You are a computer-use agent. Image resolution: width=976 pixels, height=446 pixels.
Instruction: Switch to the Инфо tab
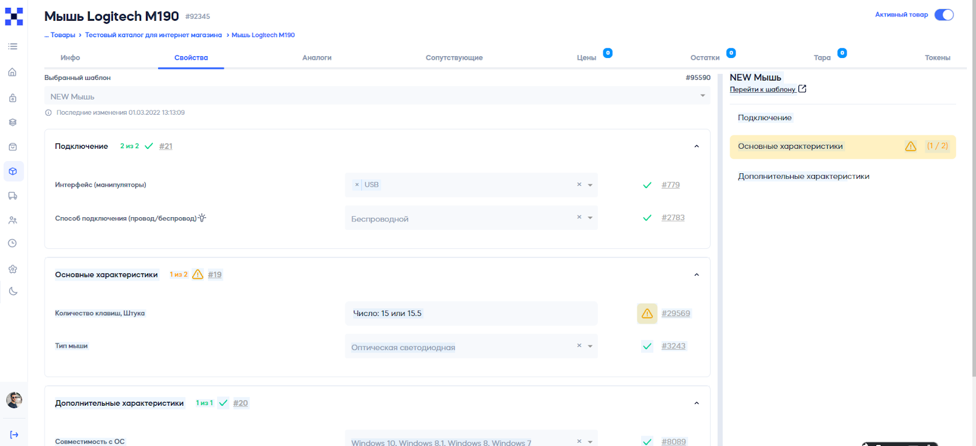point(70,57)
